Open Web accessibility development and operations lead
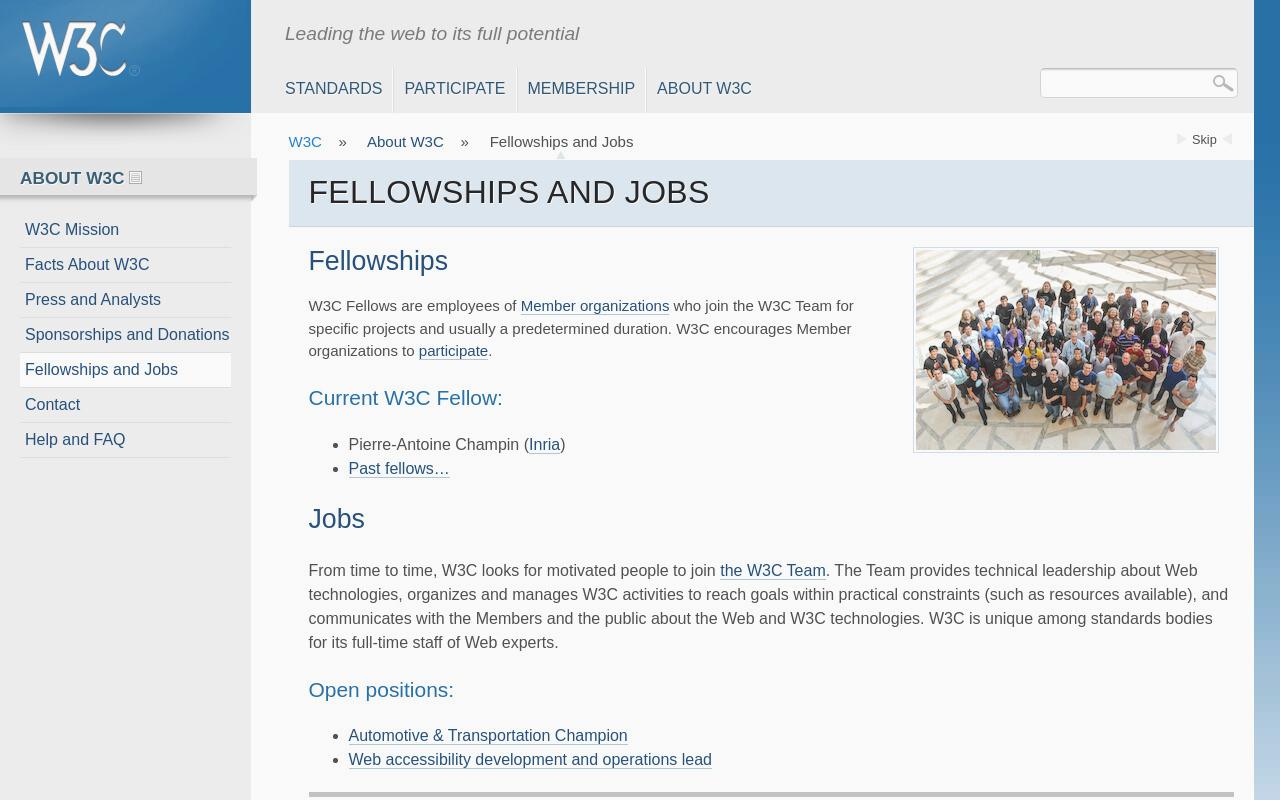Screen dimensions: 1280x800 pos(529,760)
